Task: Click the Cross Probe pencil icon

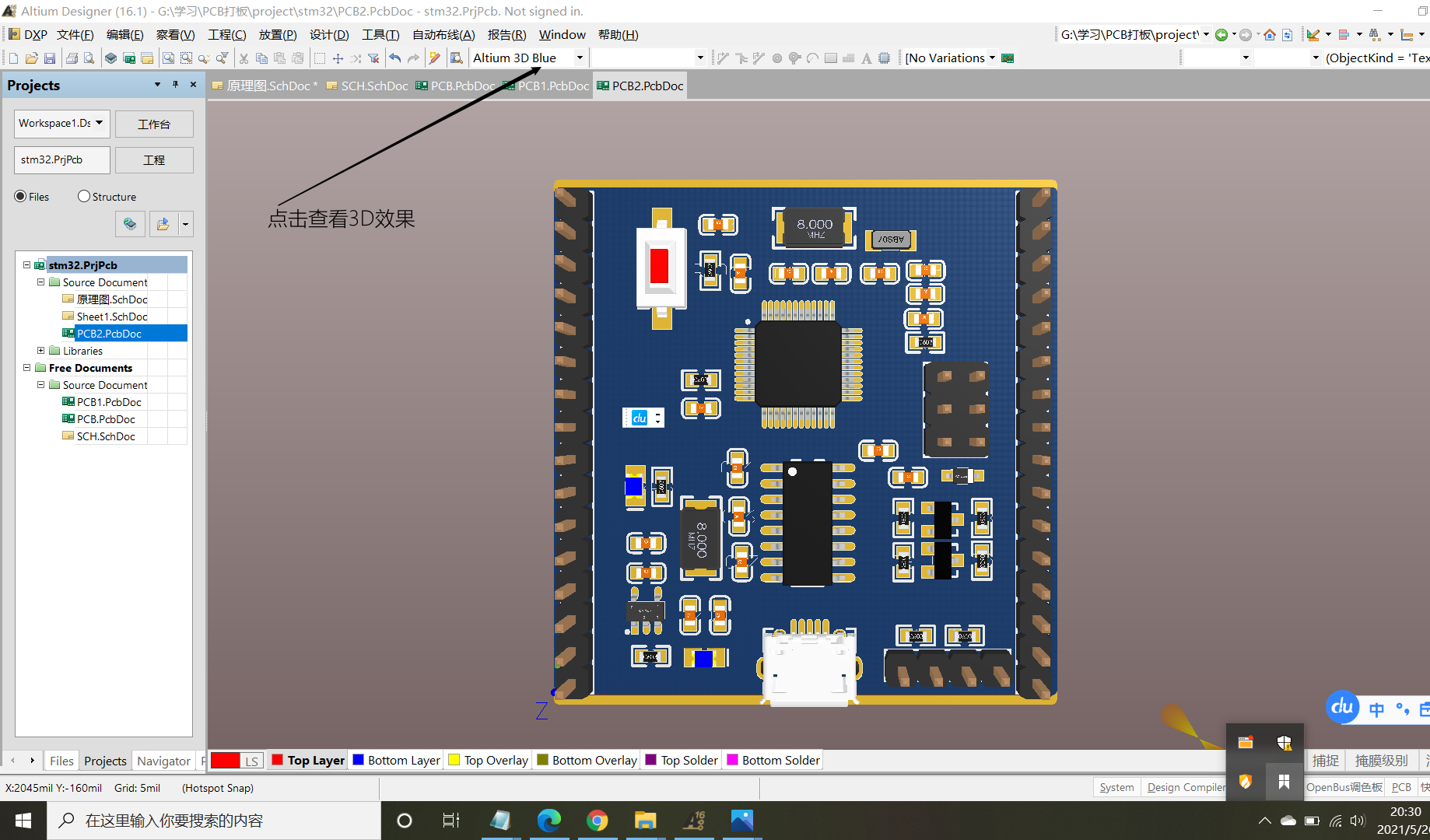Action: 435,58
